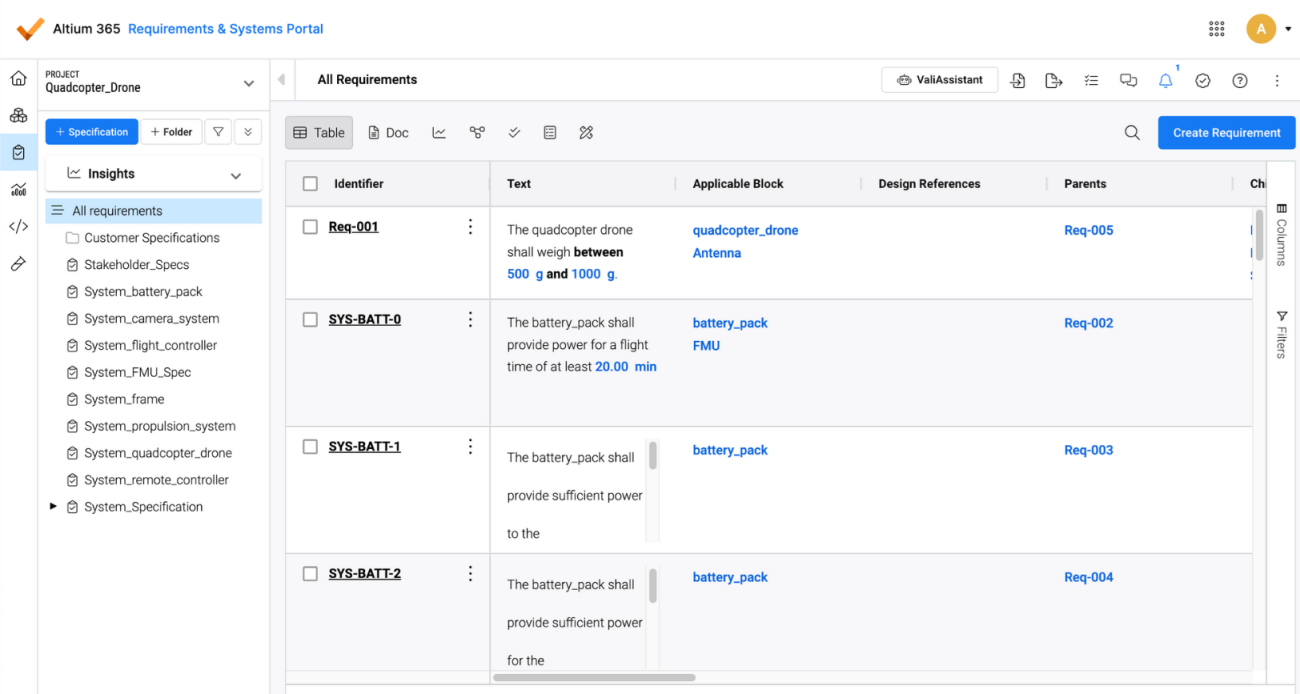Switch to Doc view

(389, 132)
